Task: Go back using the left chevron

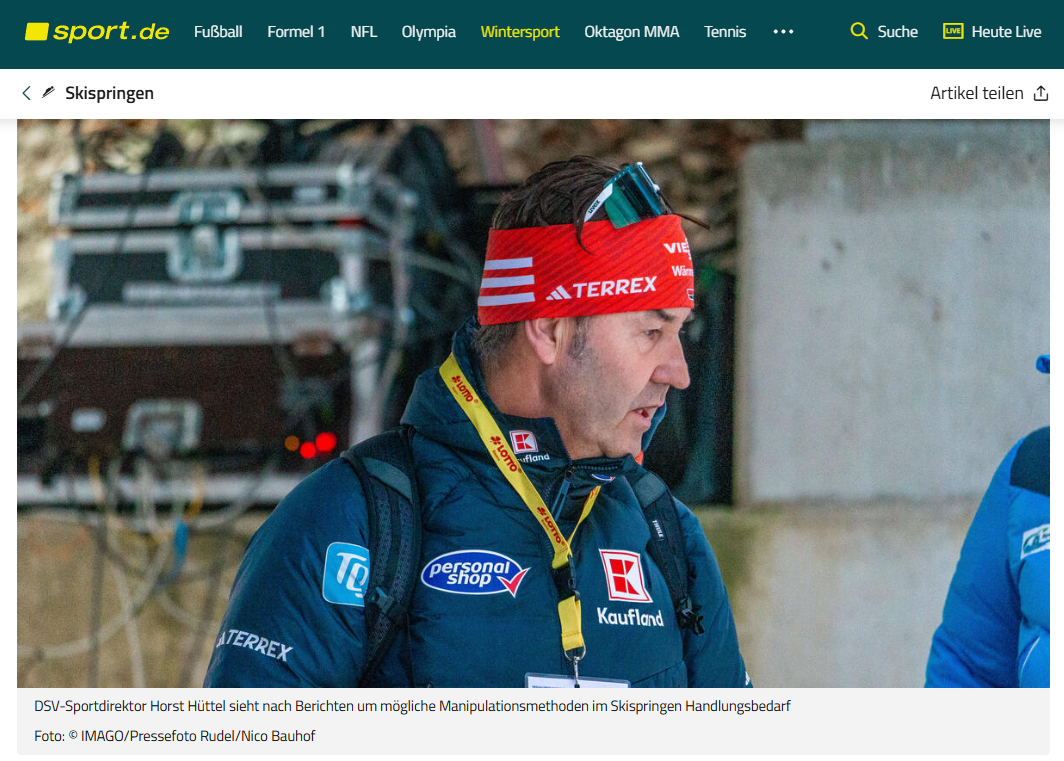Action: (x=26, y=93)
